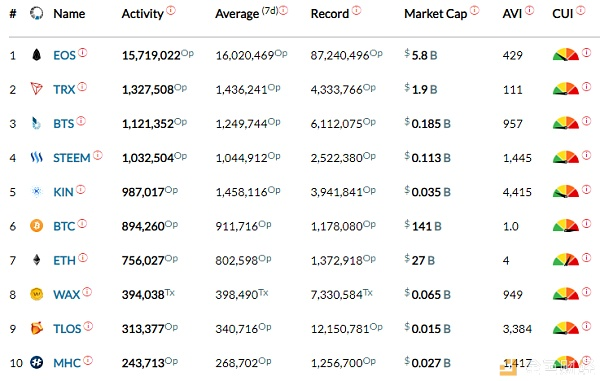Sort by Record column header
Viewport: 600px width, 381px height.
pyautogui.click(x=329, y=14)
